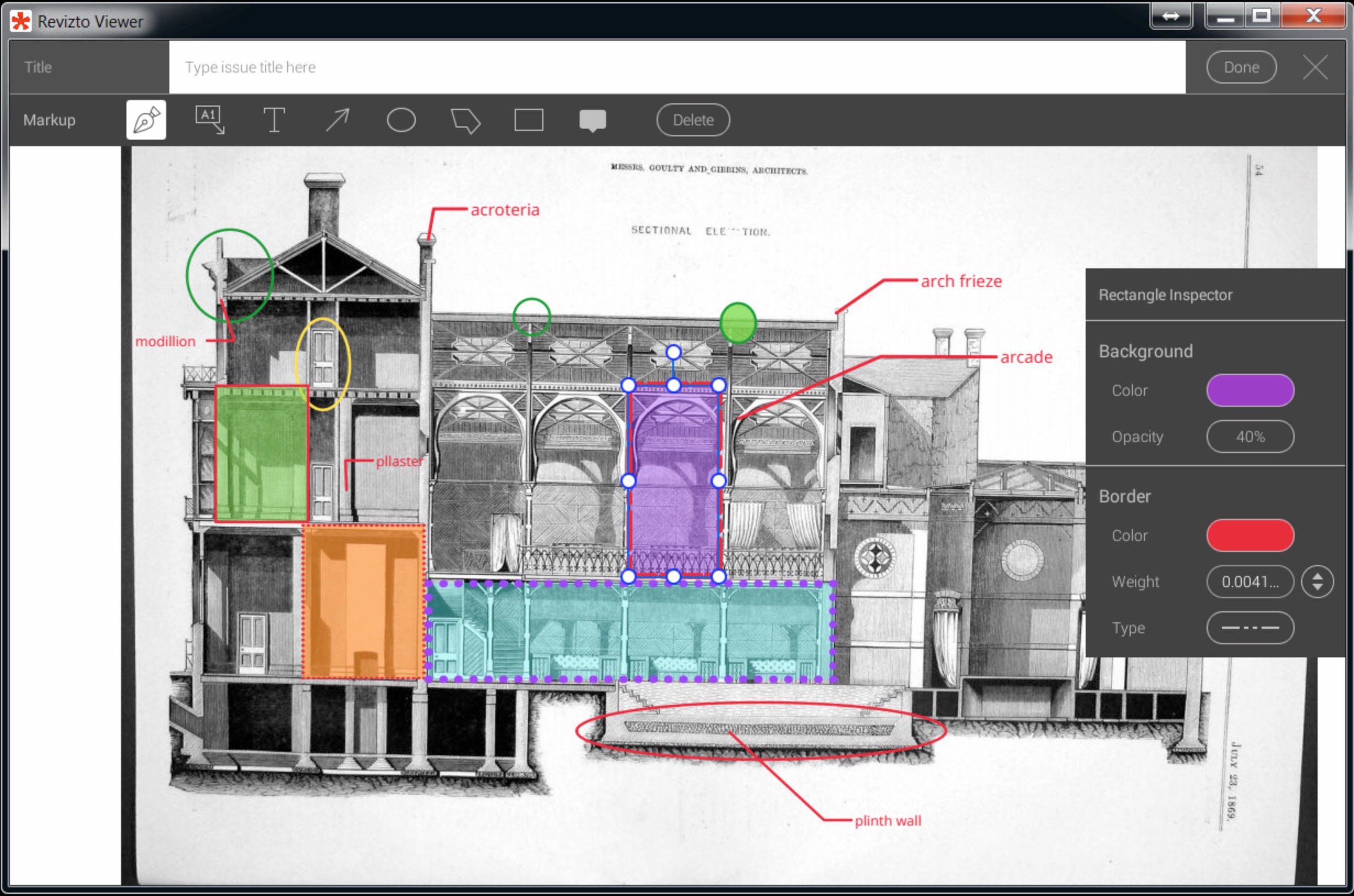Click the bottom-right handle of purple rectangle
The image size is (1354, 896).
tap(718, 577)
